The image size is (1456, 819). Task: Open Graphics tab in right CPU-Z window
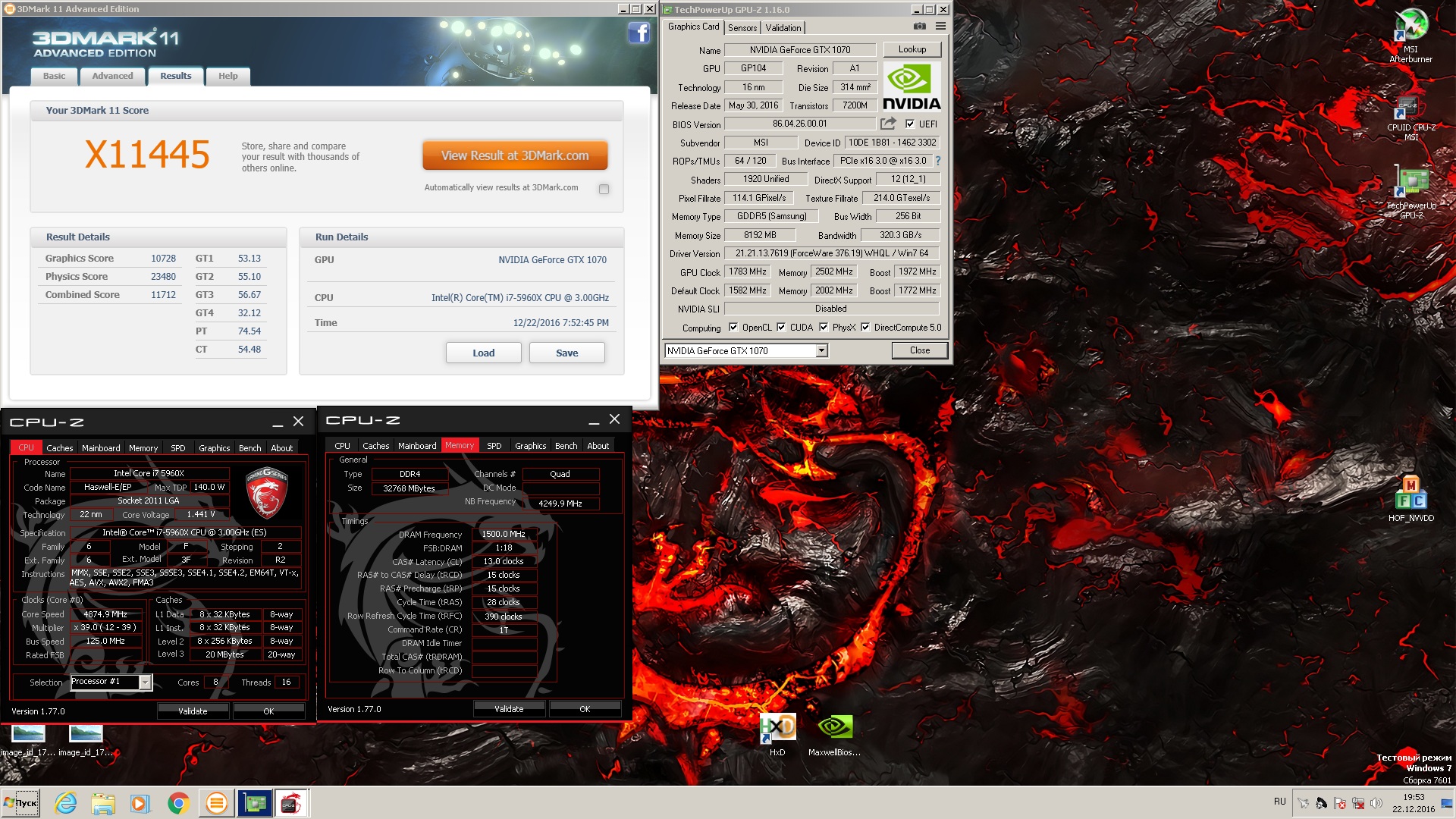530,446
